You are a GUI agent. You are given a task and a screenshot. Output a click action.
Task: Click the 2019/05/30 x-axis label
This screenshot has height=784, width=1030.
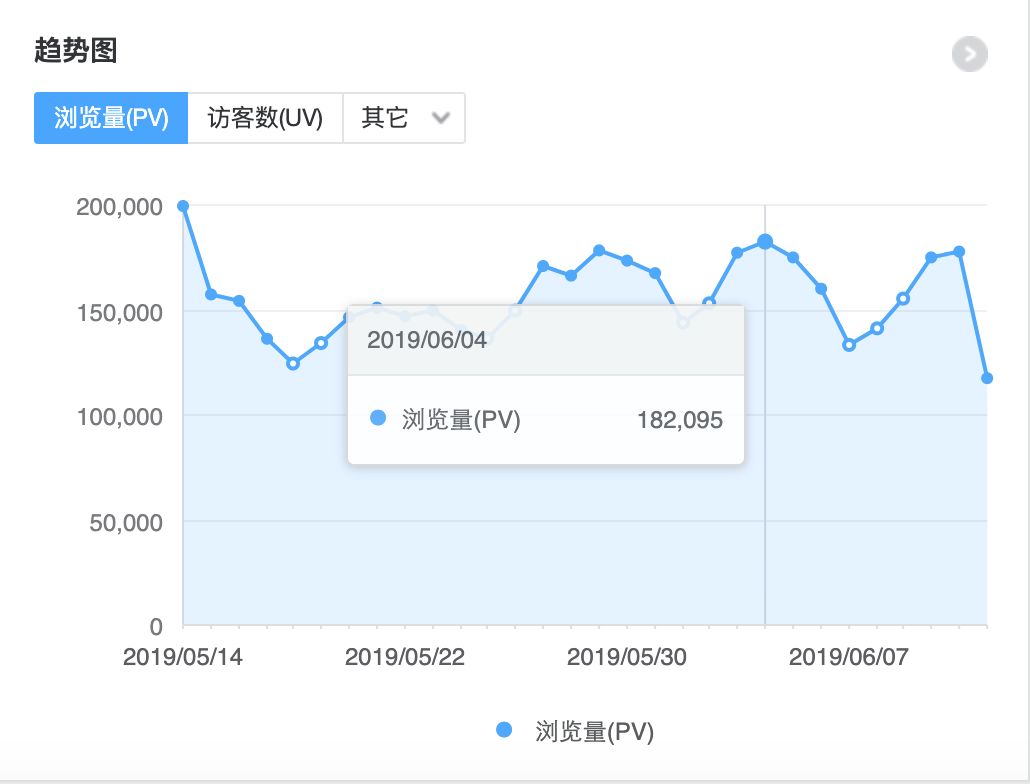point(627,657)
